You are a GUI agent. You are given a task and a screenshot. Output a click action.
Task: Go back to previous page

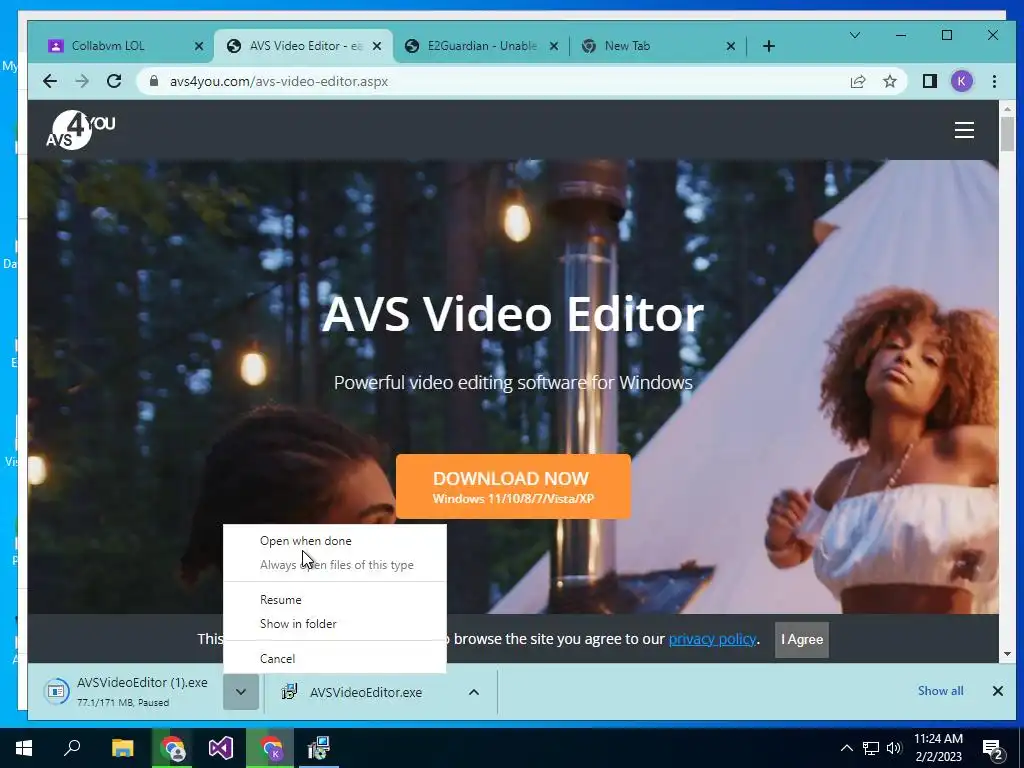(50, 81)
